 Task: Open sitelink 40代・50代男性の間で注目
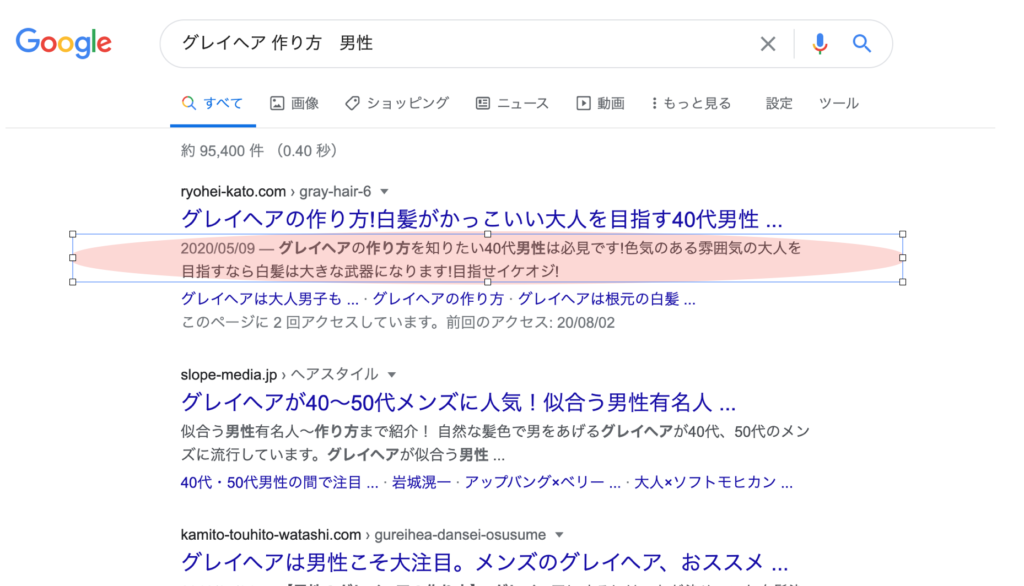coord(280,483)
